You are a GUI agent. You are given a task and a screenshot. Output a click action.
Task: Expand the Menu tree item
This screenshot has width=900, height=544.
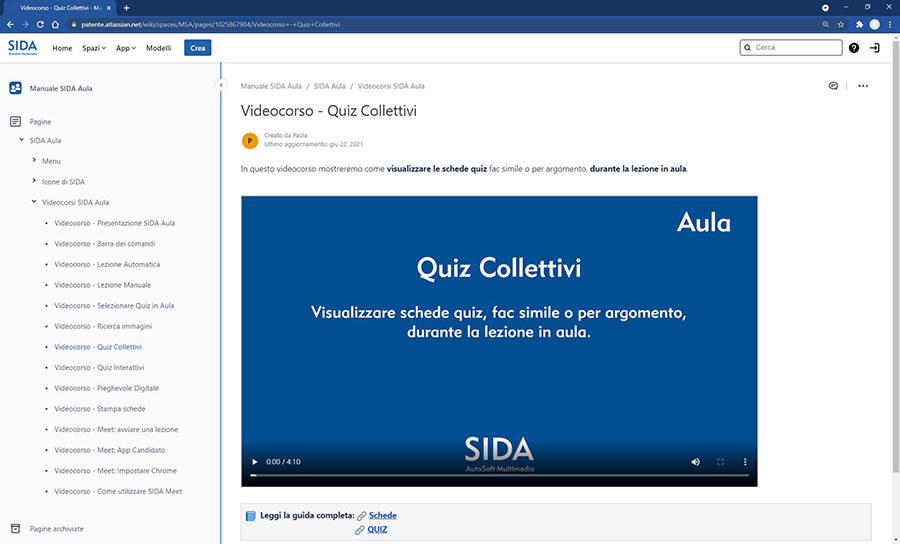(34, 161)
